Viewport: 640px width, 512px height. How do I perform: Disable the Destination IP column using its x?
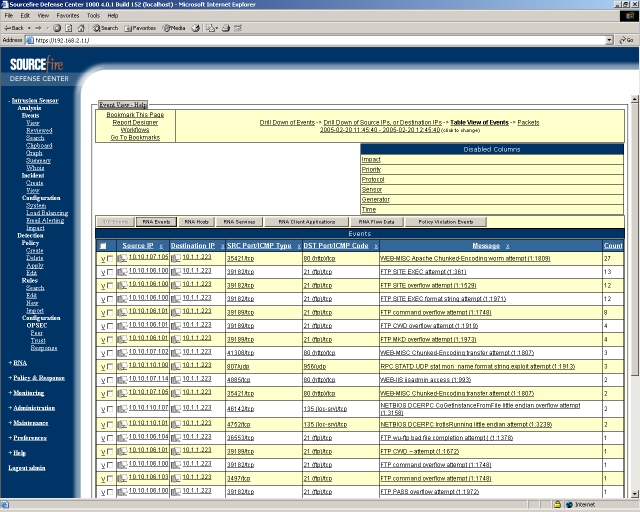(222, 246)
